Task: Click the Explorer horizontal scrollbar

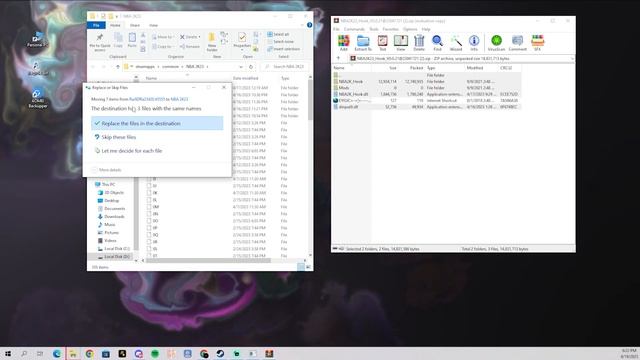Action: [x=208, y=260]
